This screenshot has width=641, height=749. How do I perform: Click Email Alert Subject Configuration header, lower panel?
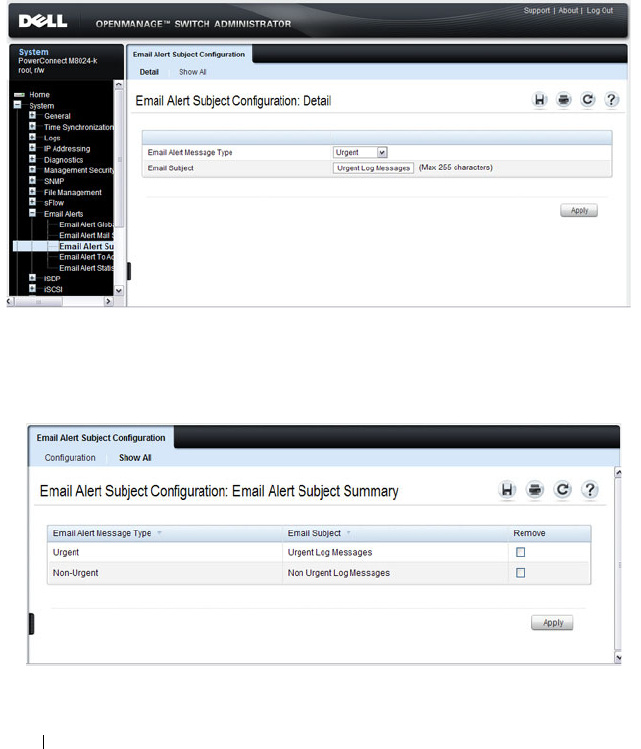click(x=101, y=438)
